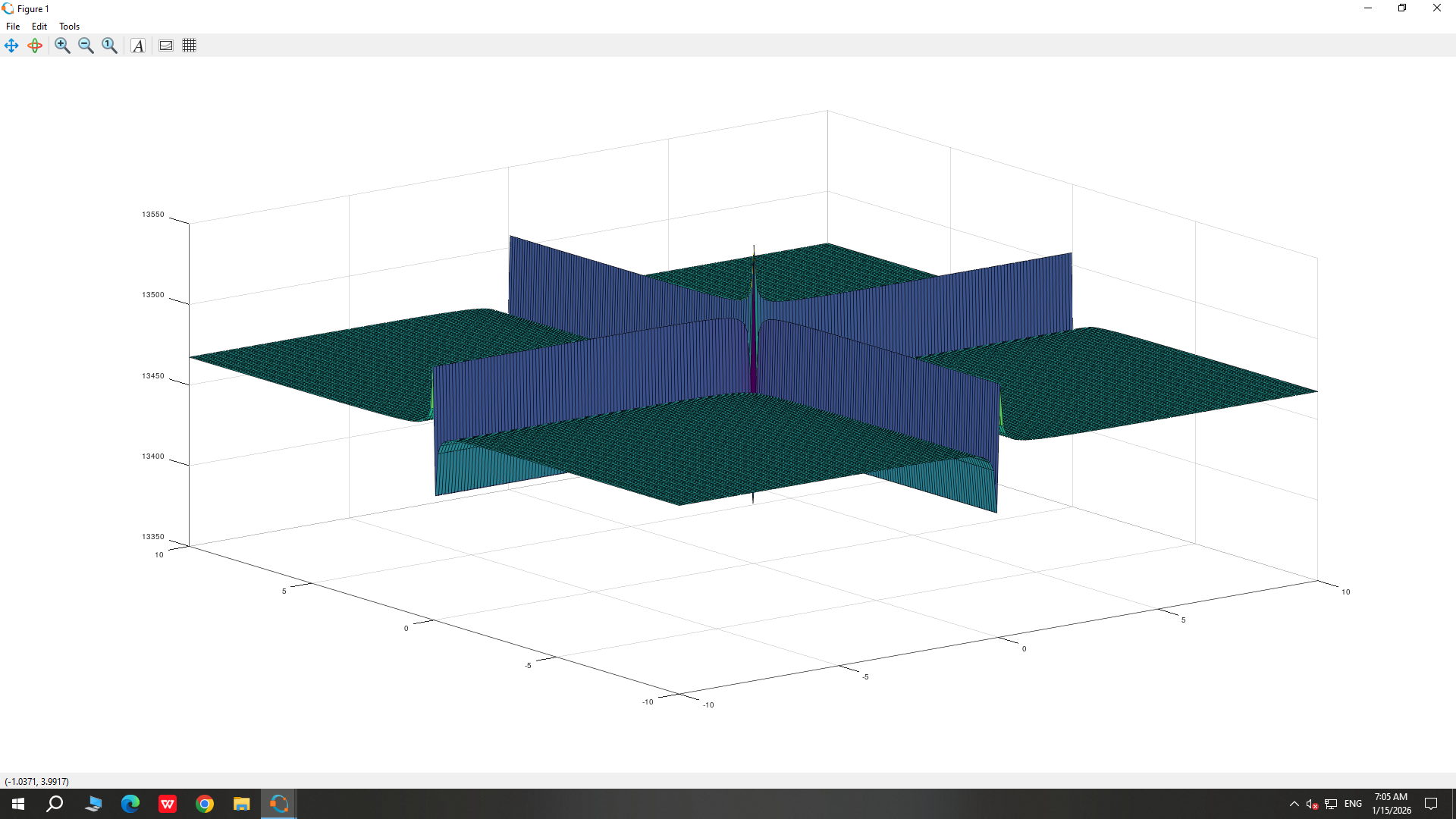
Task: Click the muted volume icon
Action: point(1312,804)
